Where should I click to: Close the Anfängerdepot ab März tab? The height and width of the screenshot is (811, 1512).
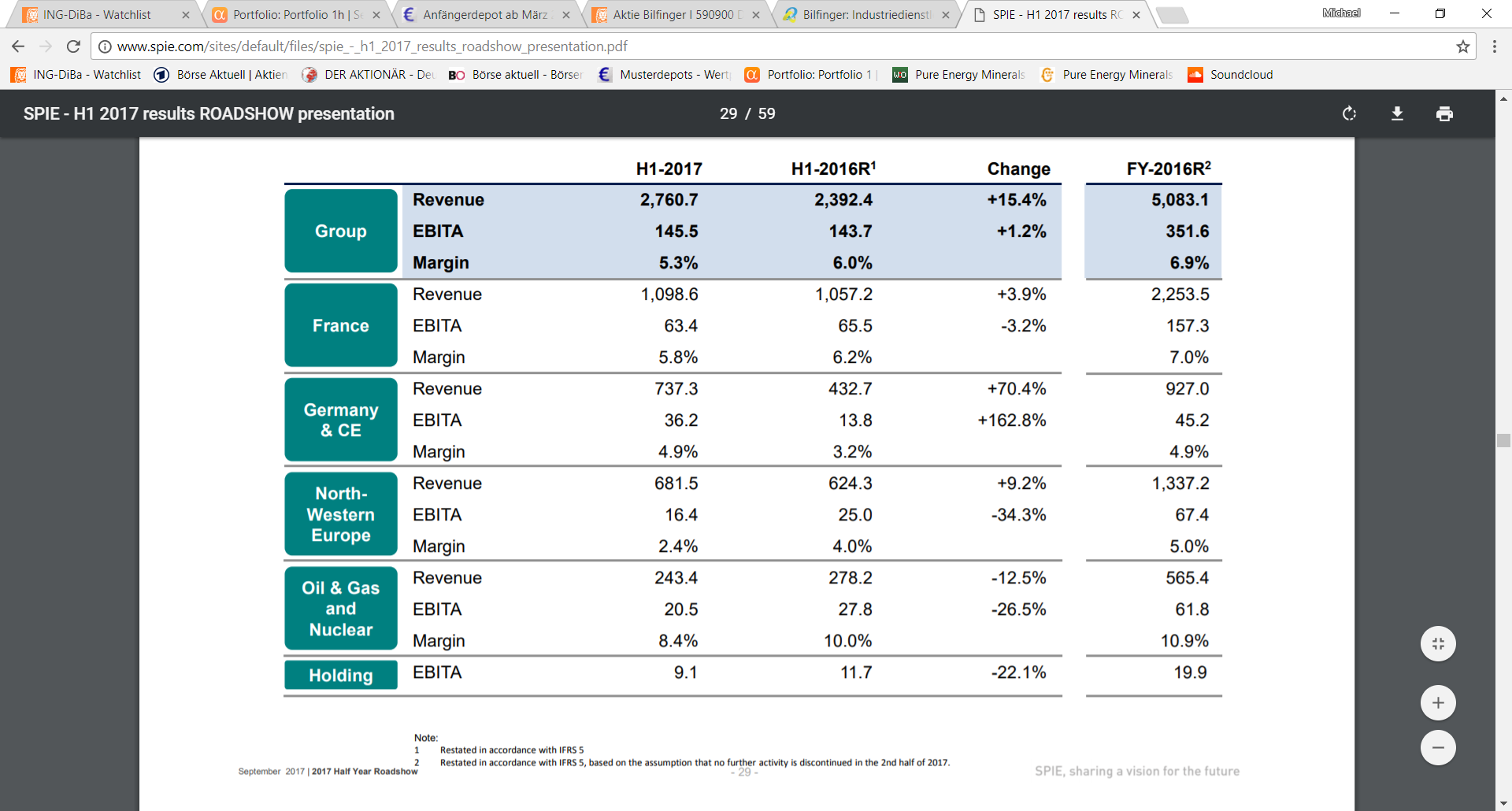pos(566,15)
